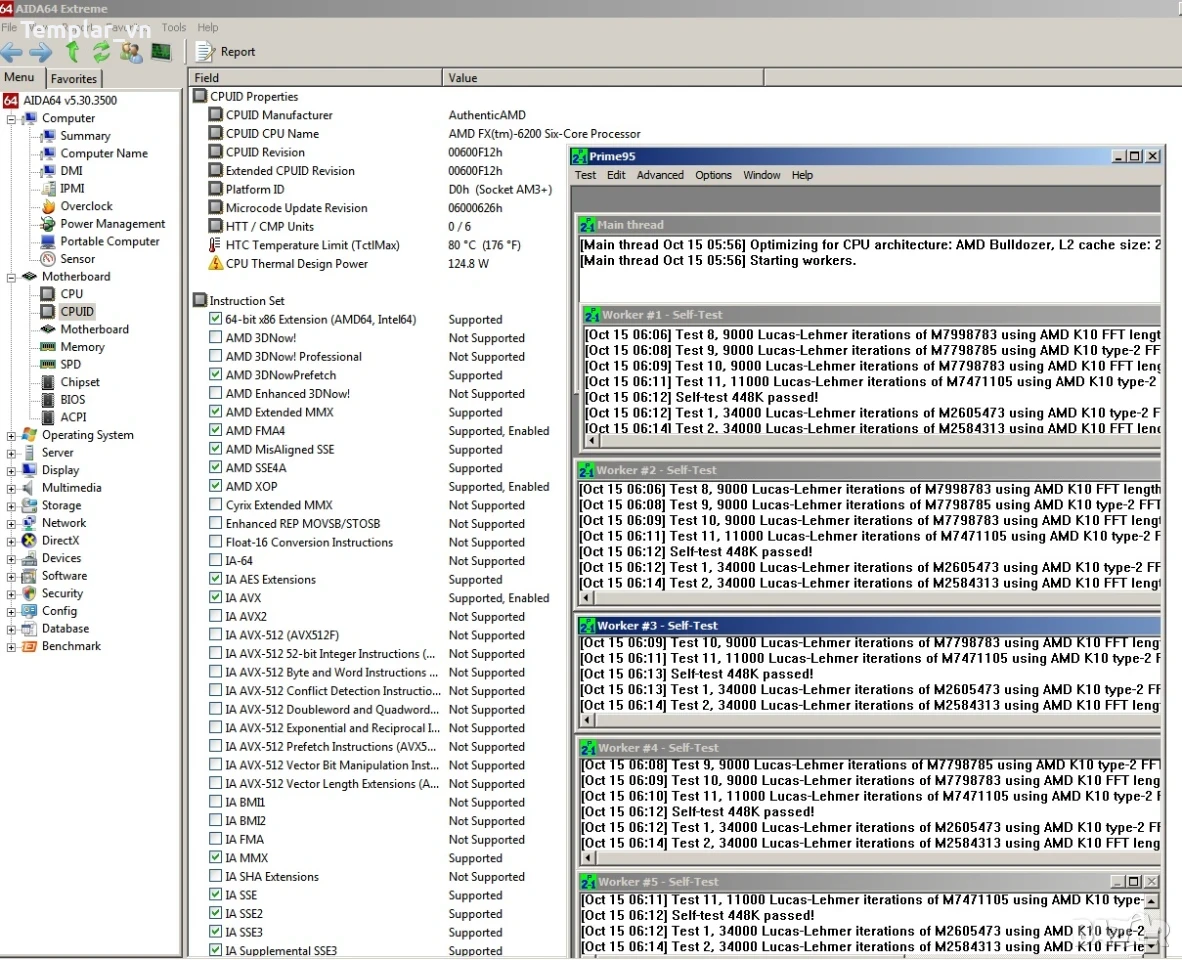Screen dimensions: 1182x960
Task: Collapse the Motherboard tree node
Action: click(x=11, y=277)
